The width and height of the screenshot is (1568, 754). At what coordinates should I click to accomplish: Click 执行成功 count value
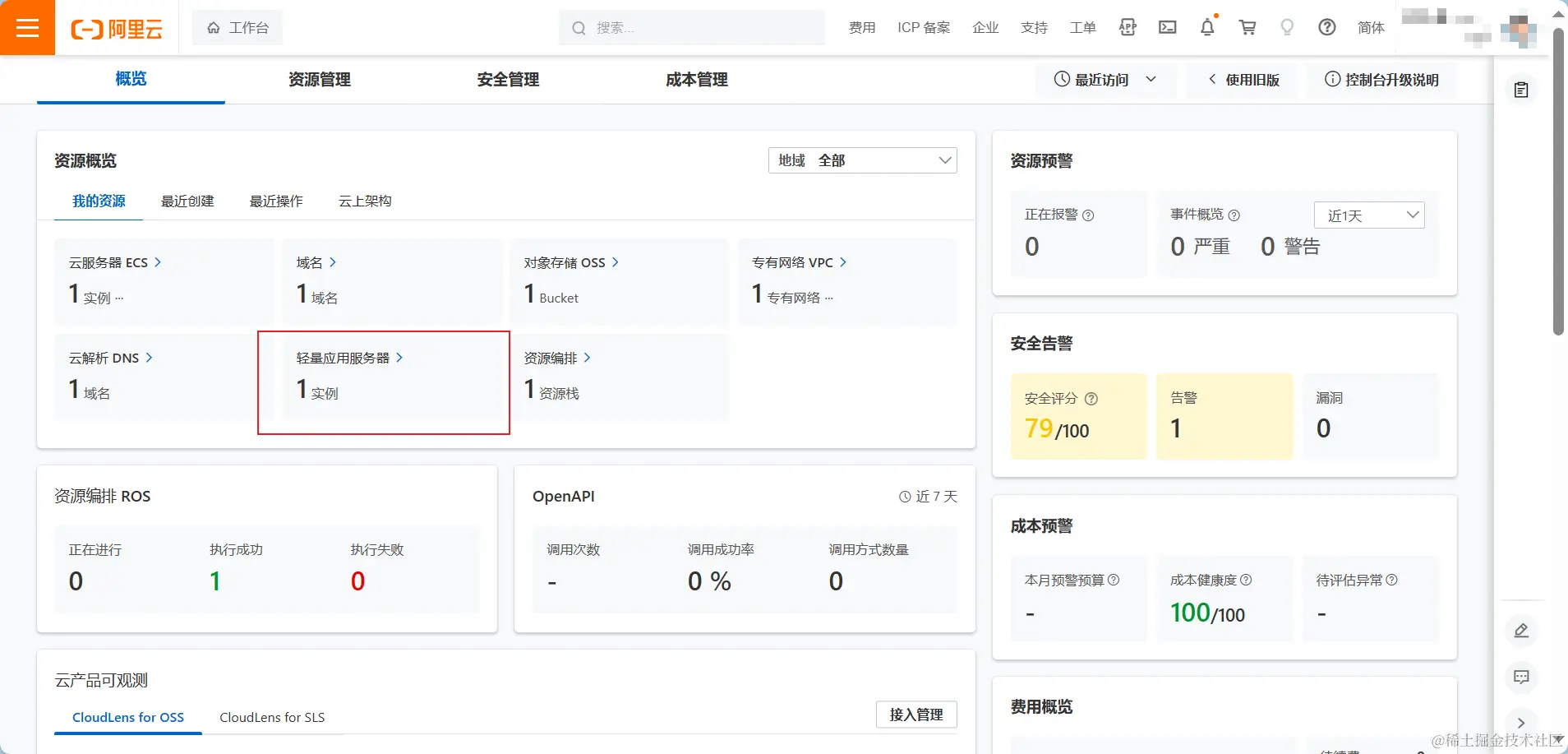(x=215, y=581)
